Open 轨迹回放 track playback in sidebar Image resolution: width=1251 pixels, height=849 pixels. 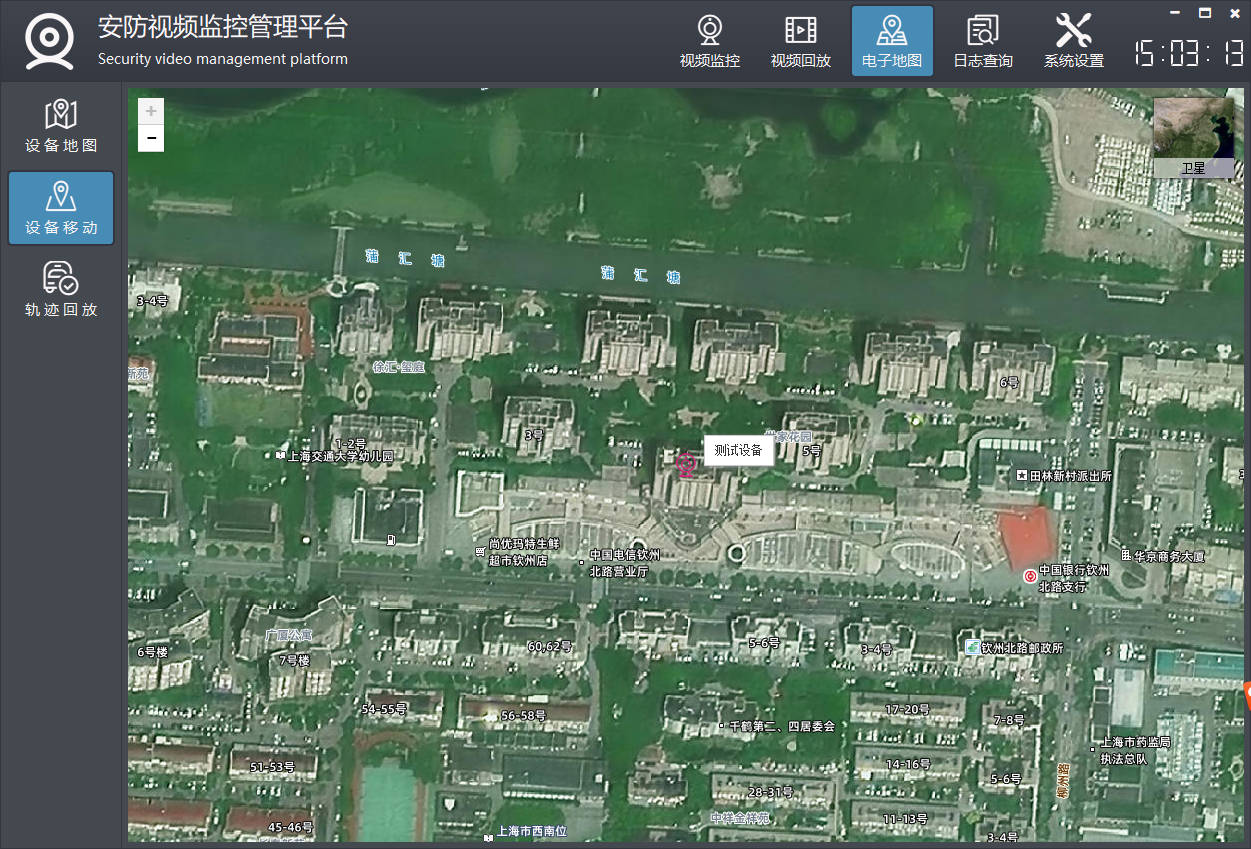[61, 290]
